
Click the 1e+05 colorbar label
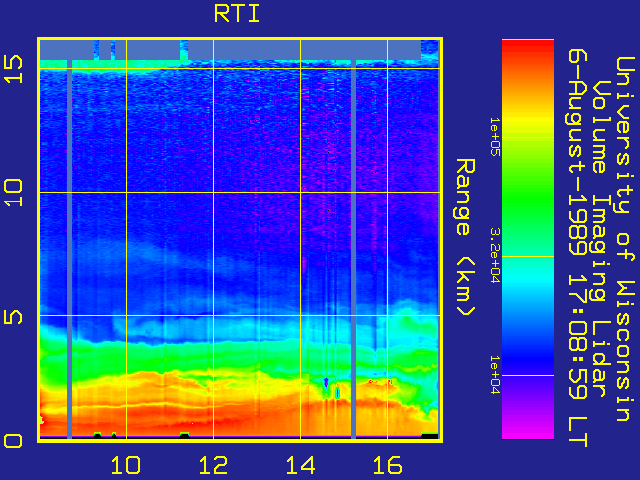point(495,136)
